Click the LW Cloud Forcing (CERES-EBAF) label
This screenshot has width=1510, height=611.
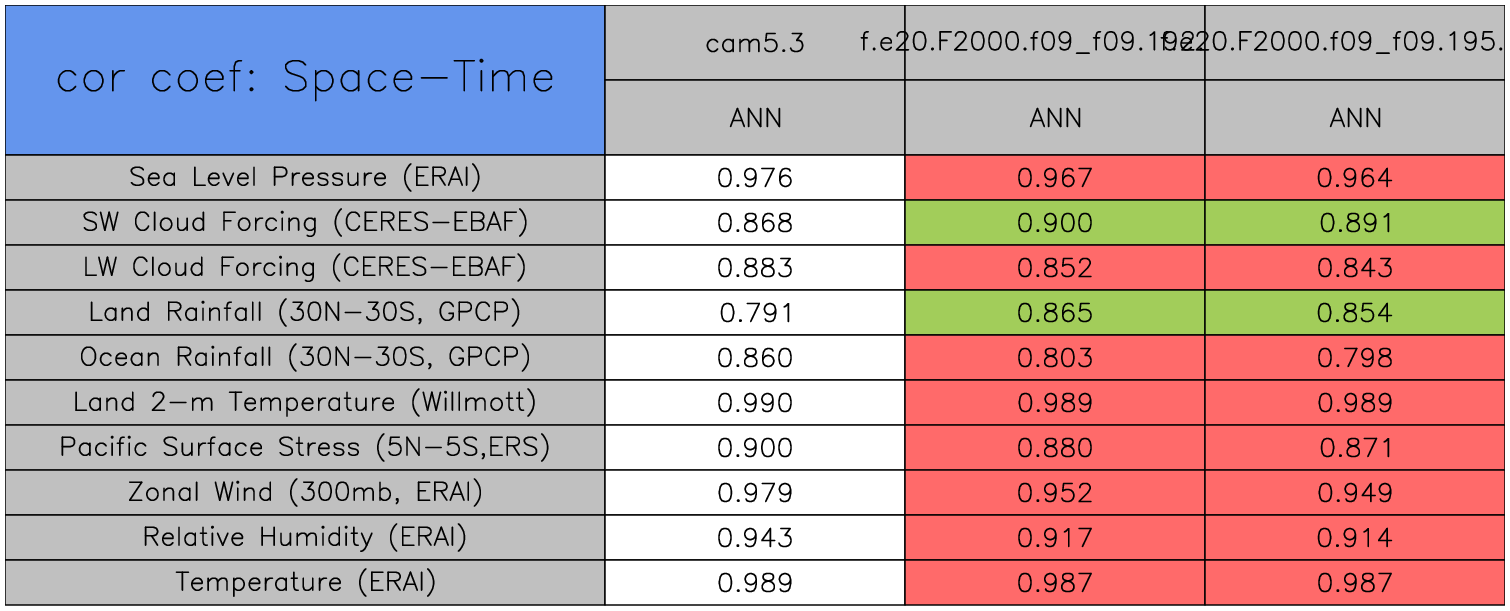click(x=305, y=268)
